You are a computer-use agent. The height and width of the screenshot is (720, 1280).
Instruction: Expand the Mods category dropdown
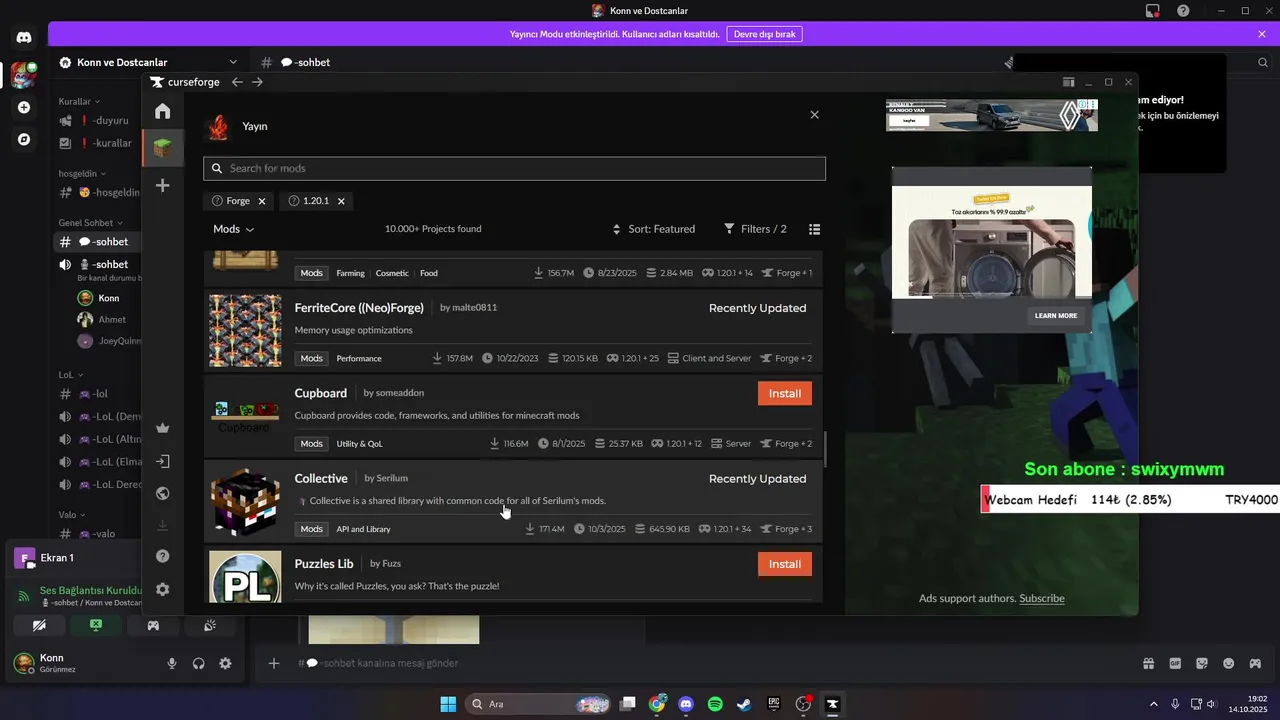pos(233,229)
